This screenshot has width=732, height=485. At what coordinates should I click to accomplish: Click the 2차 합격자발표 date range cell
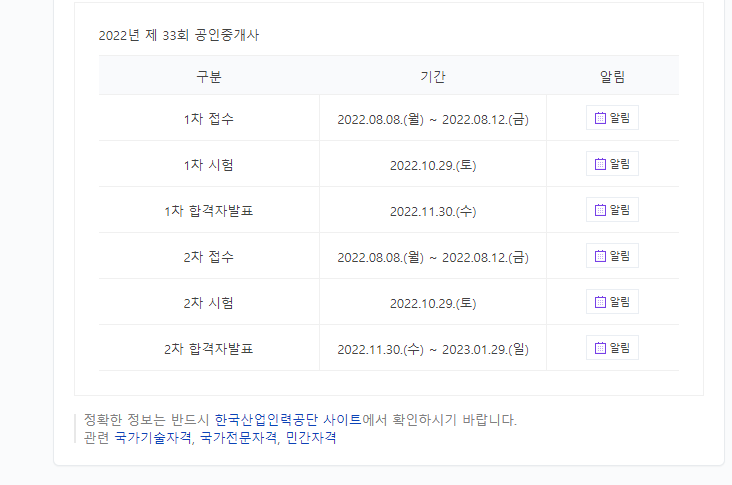point(433,349)
